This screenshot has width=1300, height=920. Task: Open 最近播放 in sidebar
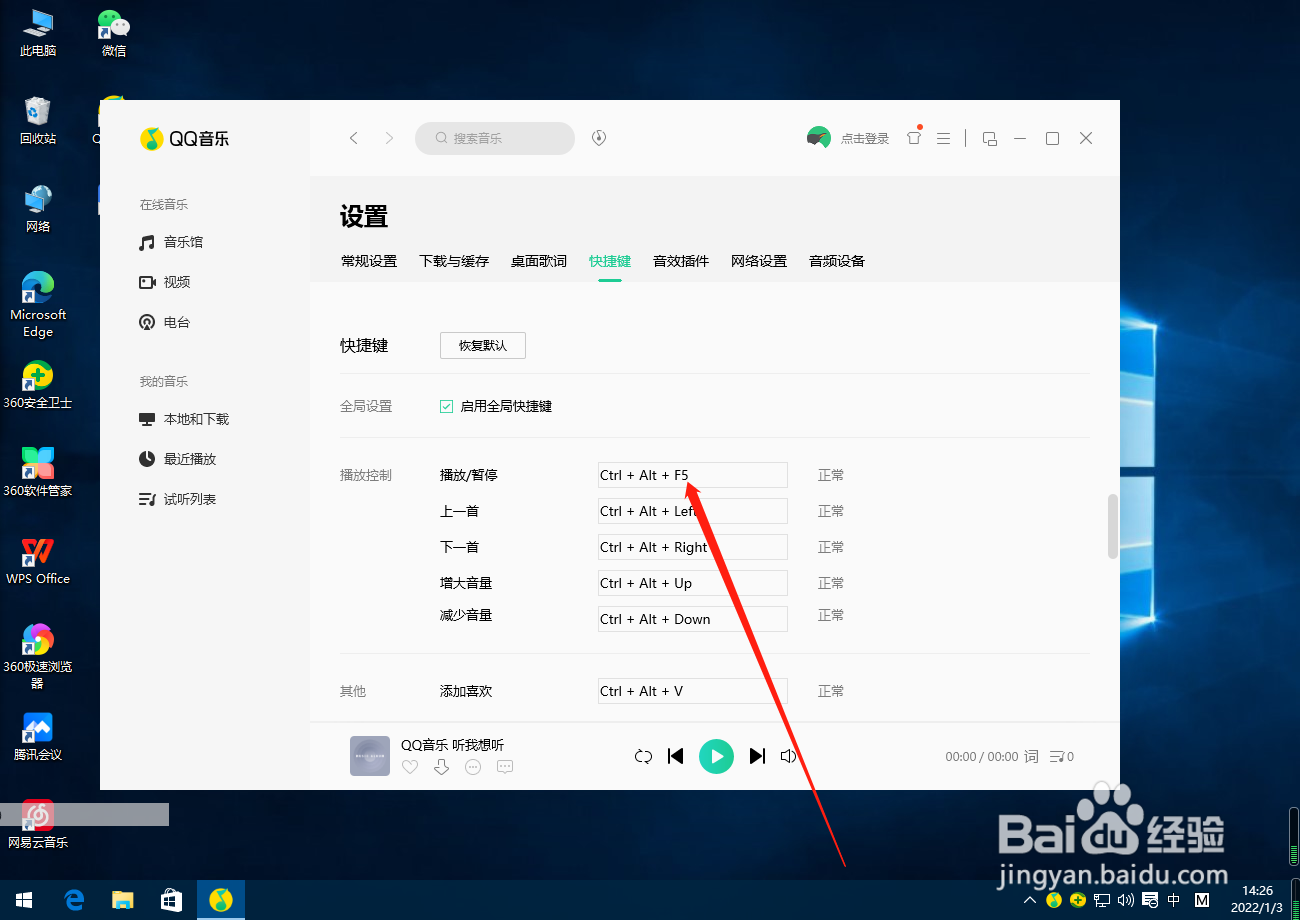click(177, 459)
